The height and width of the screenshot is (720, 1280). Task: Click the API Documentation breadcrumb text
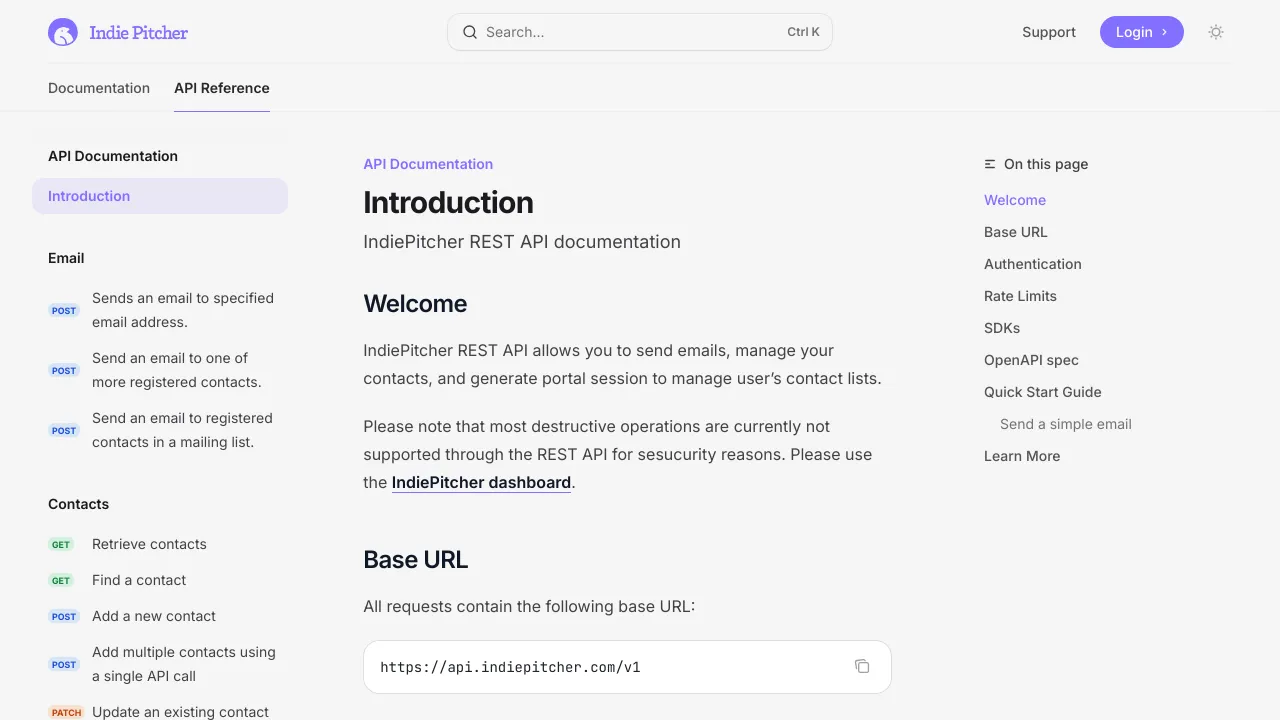tap(428, 164)
